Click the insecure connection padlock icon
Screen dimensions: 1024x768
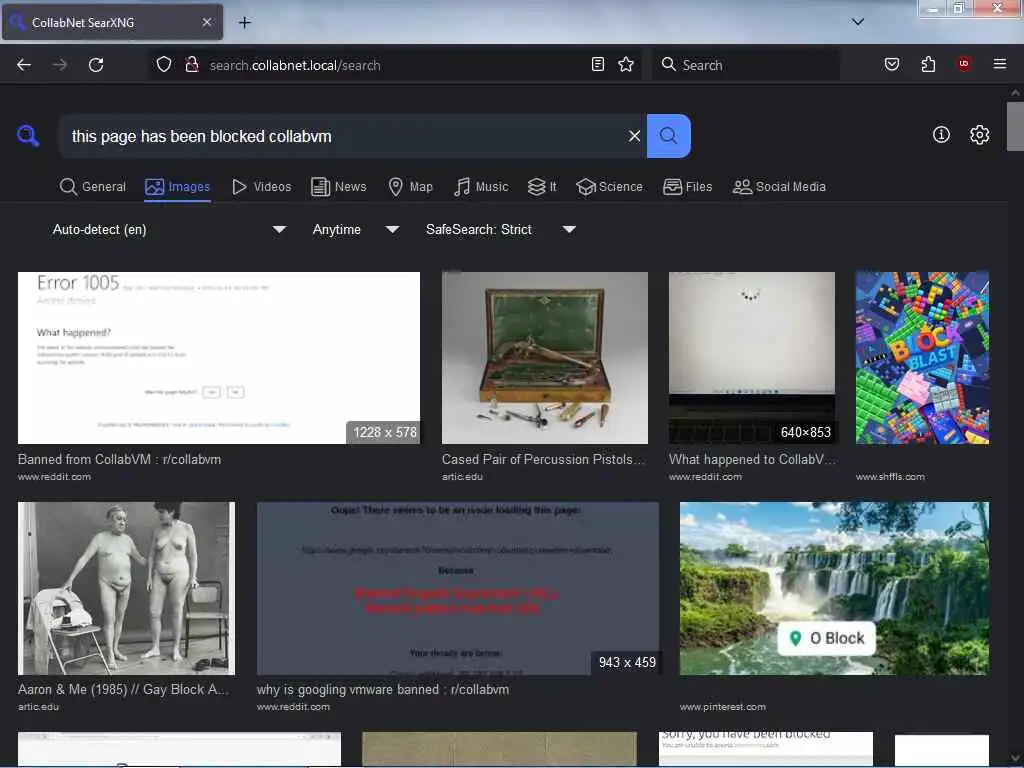[192, 65]
